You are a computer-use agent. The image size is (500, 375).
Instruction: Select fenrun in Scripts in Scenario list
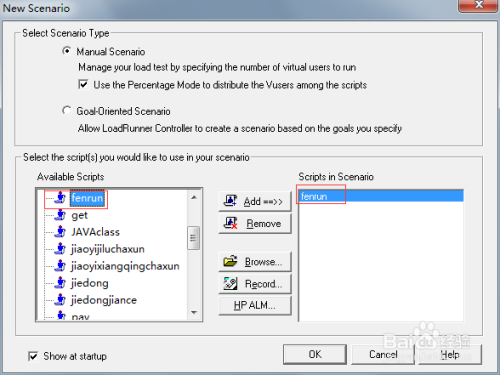point(381,196)
